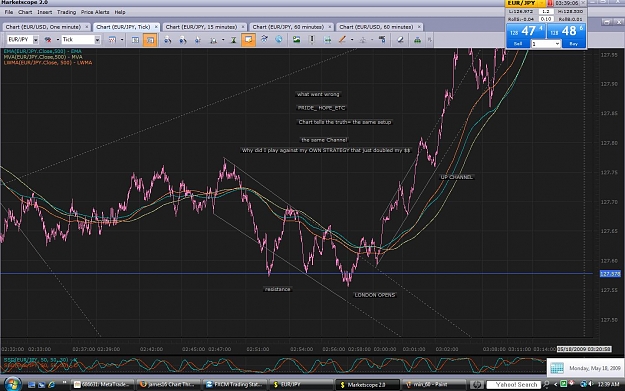Click the second zoom chart icon
The height and width of the screenshot is (391, 625).
coord(183,39)
